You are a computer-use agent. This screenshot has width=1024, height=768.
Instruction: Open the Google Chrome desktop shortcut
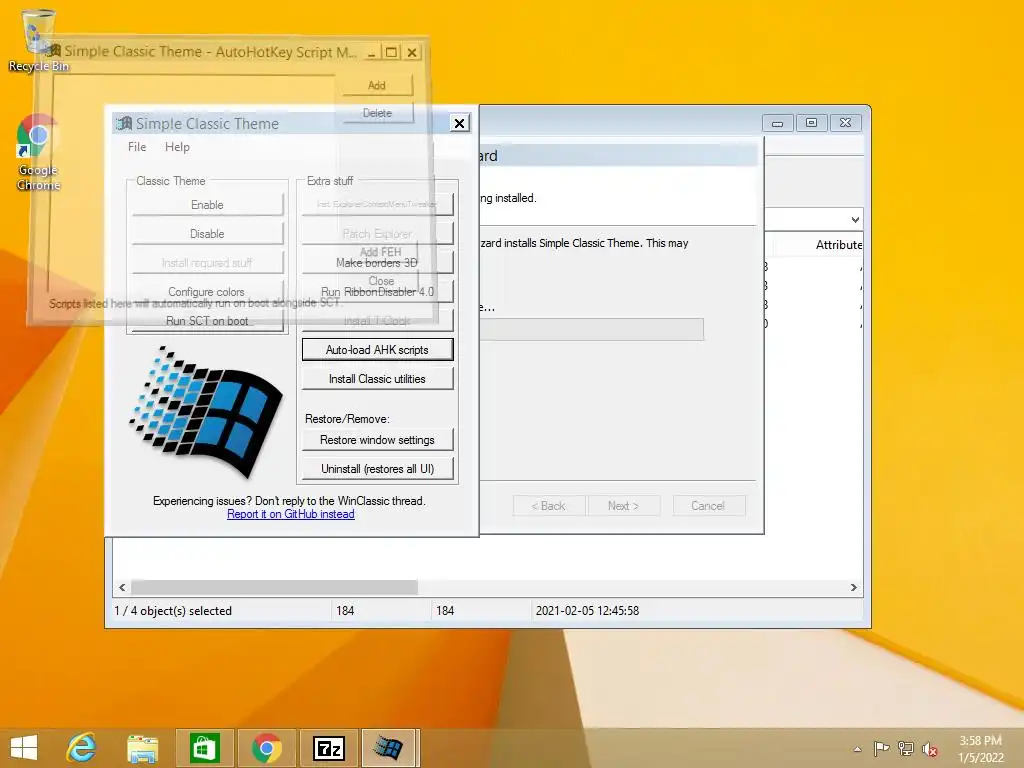tap(38, 152)
